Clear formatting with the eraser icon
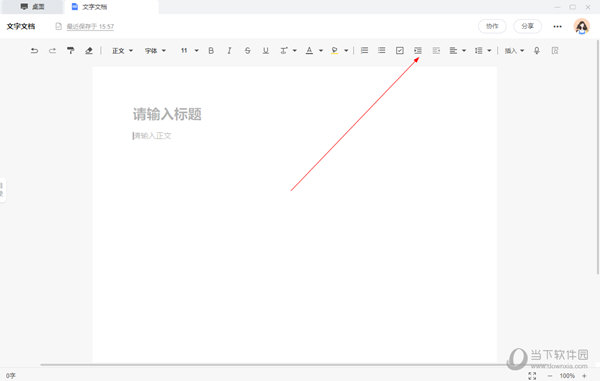 click(89, 50)
